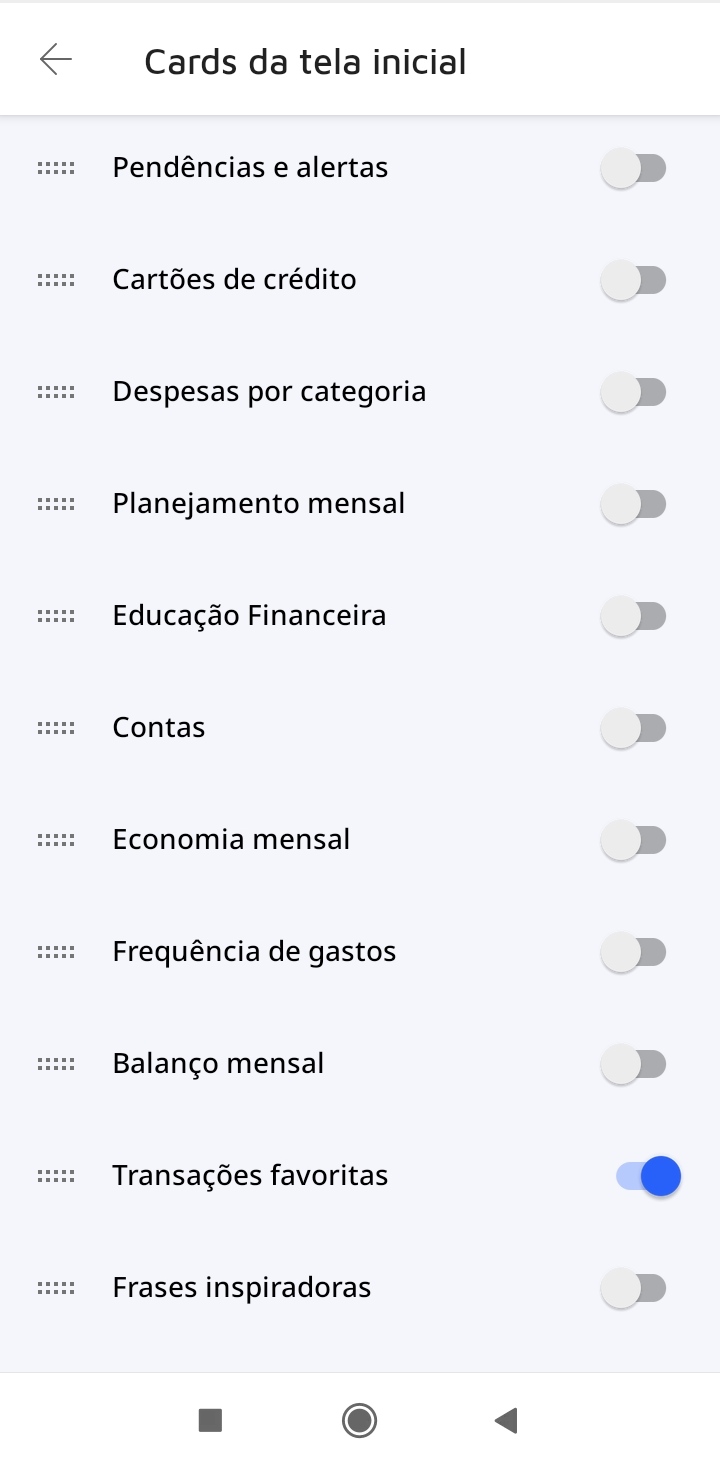Tap drag handle next to Contas
720x1468 pixels.
point(56,728)
